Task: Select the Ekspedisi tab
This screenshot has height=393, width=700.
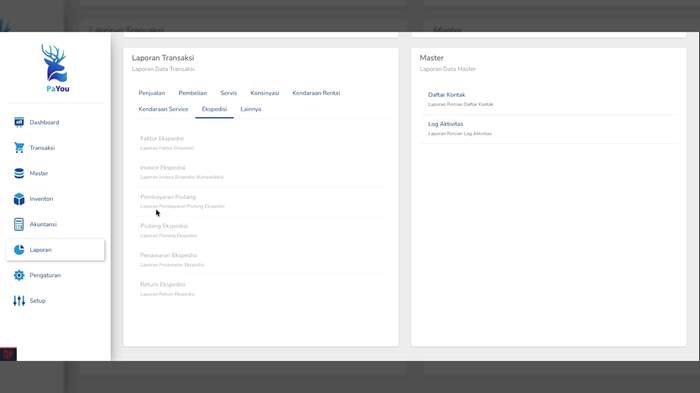Action: (x=214, y=109)
